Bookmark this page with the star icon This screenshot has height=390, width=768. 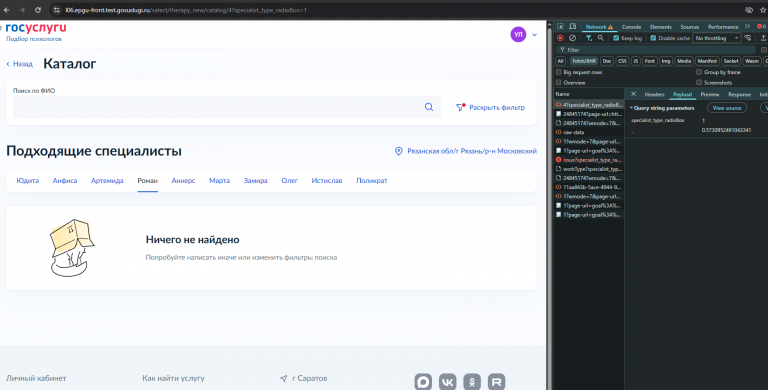click(x=763, y=10)
